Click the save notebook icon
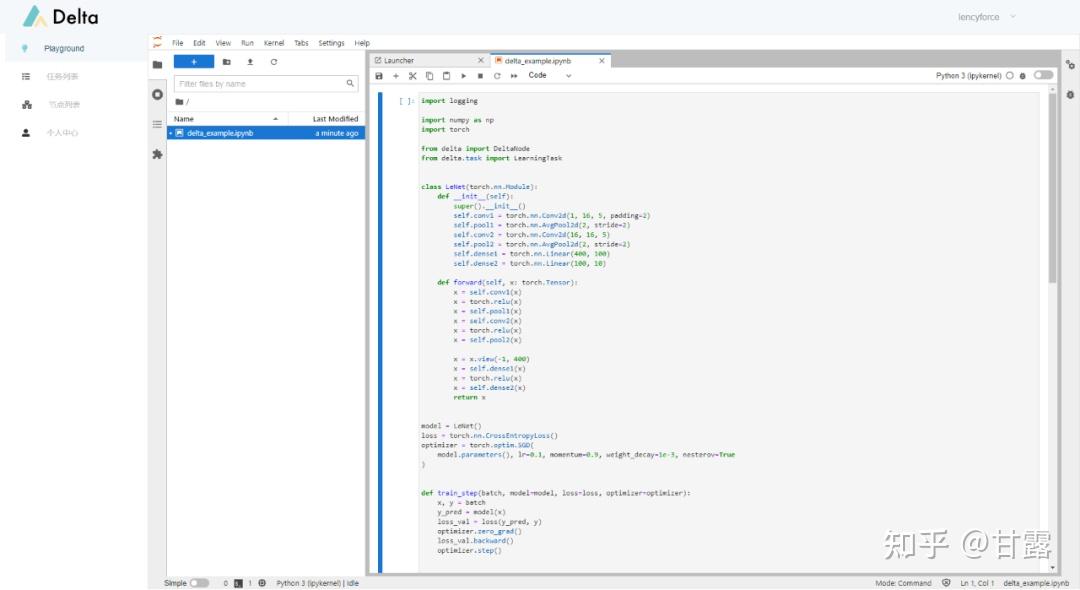 click(379, 76)
